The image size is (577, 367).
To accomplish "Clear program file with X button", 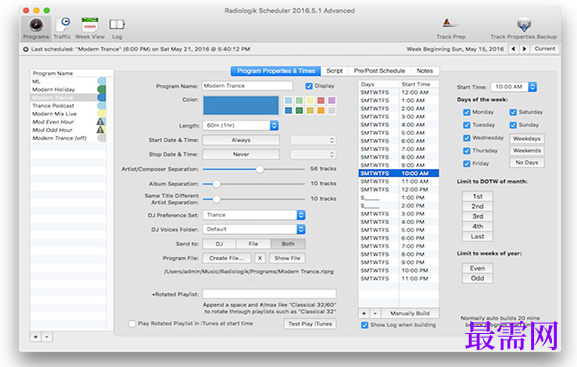I will 260,258.
